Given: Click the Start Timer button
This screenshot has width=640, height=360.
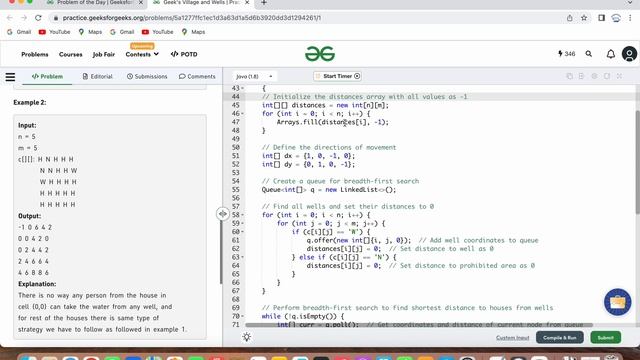Looking at the screenshot, I should click(x=338, y=76).
